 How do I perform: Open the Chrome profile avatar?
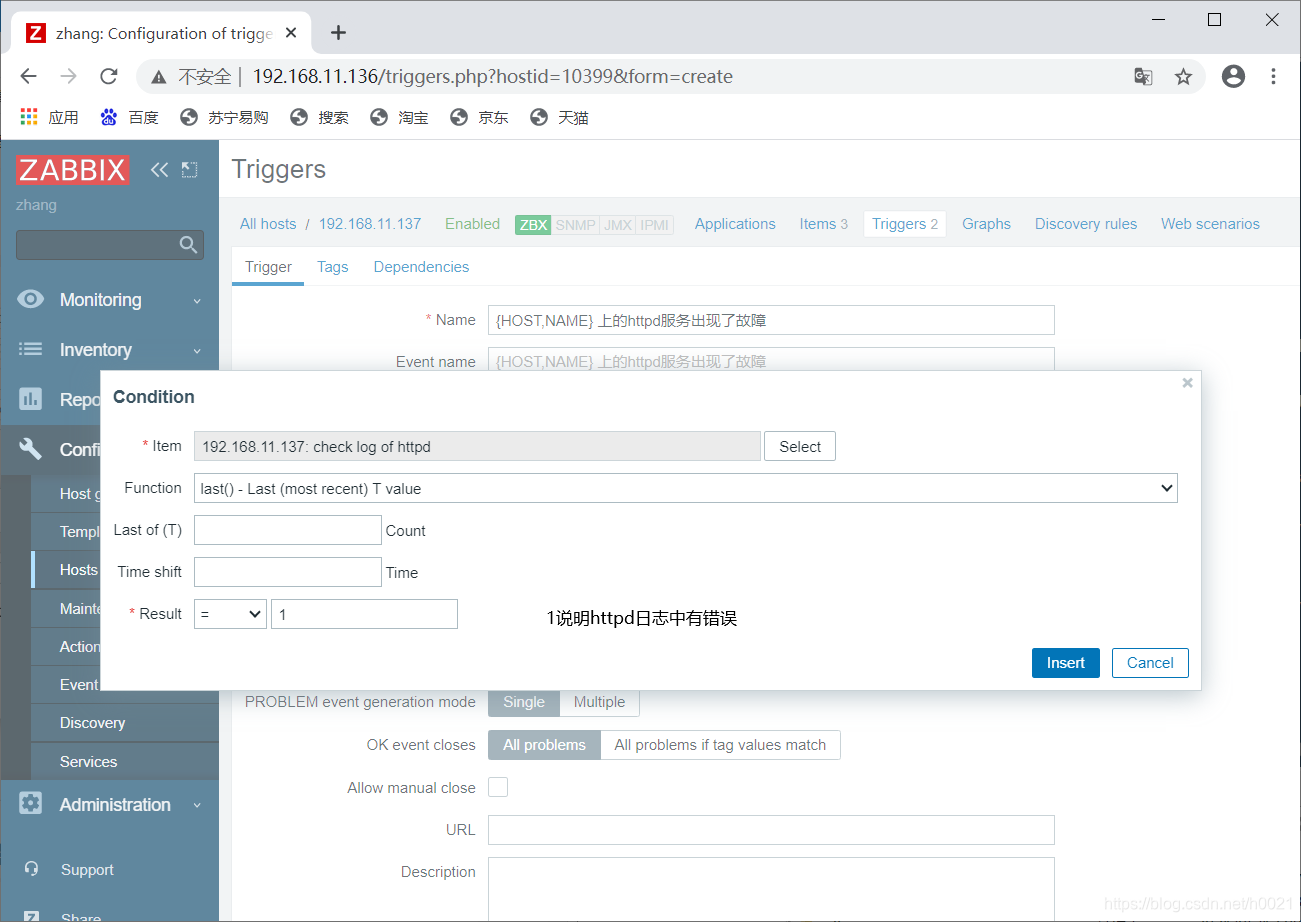(1233, 76)
